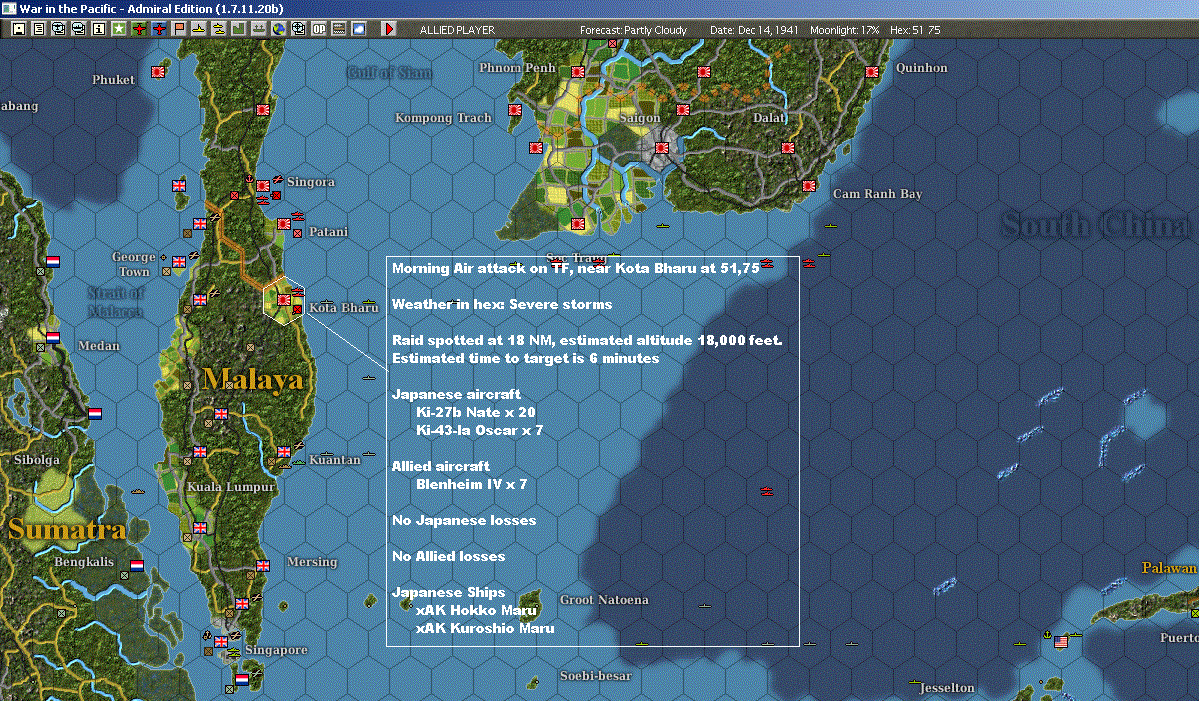1199x701 pixels.
Task: Select the Dutch flag near Sibolga
Action: [x=95, y=414]
